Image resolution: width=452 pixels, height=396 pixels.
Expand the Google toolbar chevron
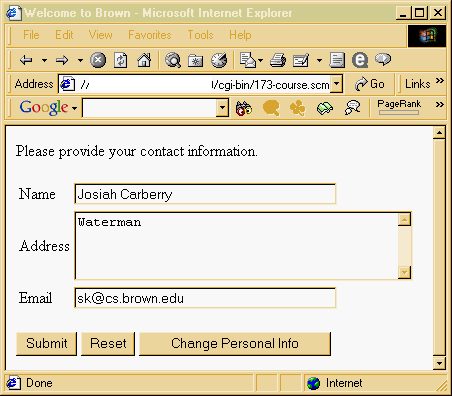[440, 105]
